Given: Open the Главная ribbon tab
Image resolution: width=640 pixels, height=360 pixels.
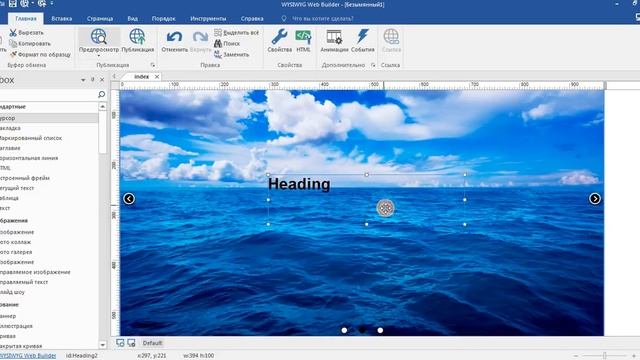Looking at the screenshot, I should 26,18.
